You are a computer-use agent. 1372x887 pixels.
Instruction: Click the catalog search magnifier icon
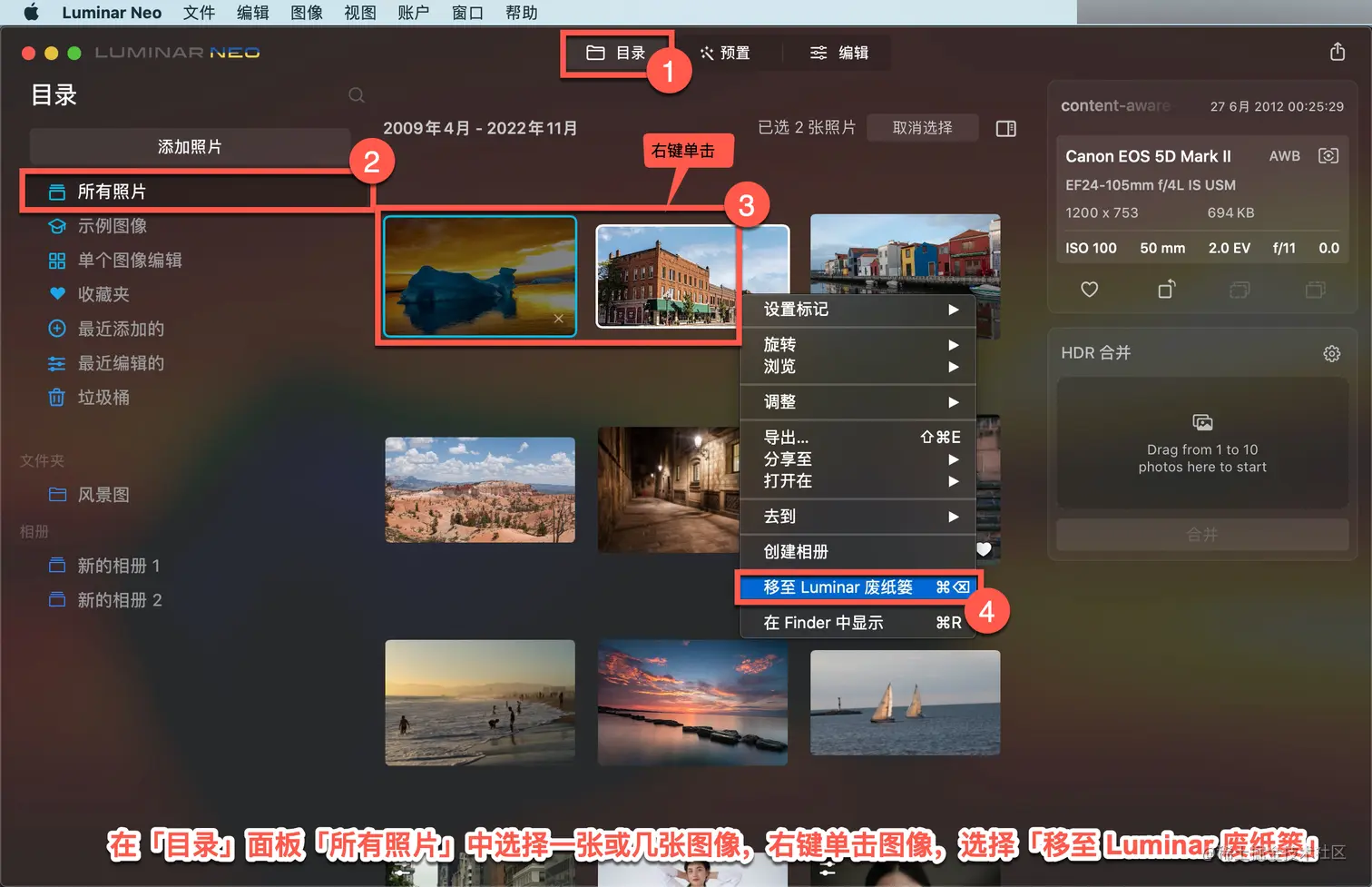pos(357,95)
